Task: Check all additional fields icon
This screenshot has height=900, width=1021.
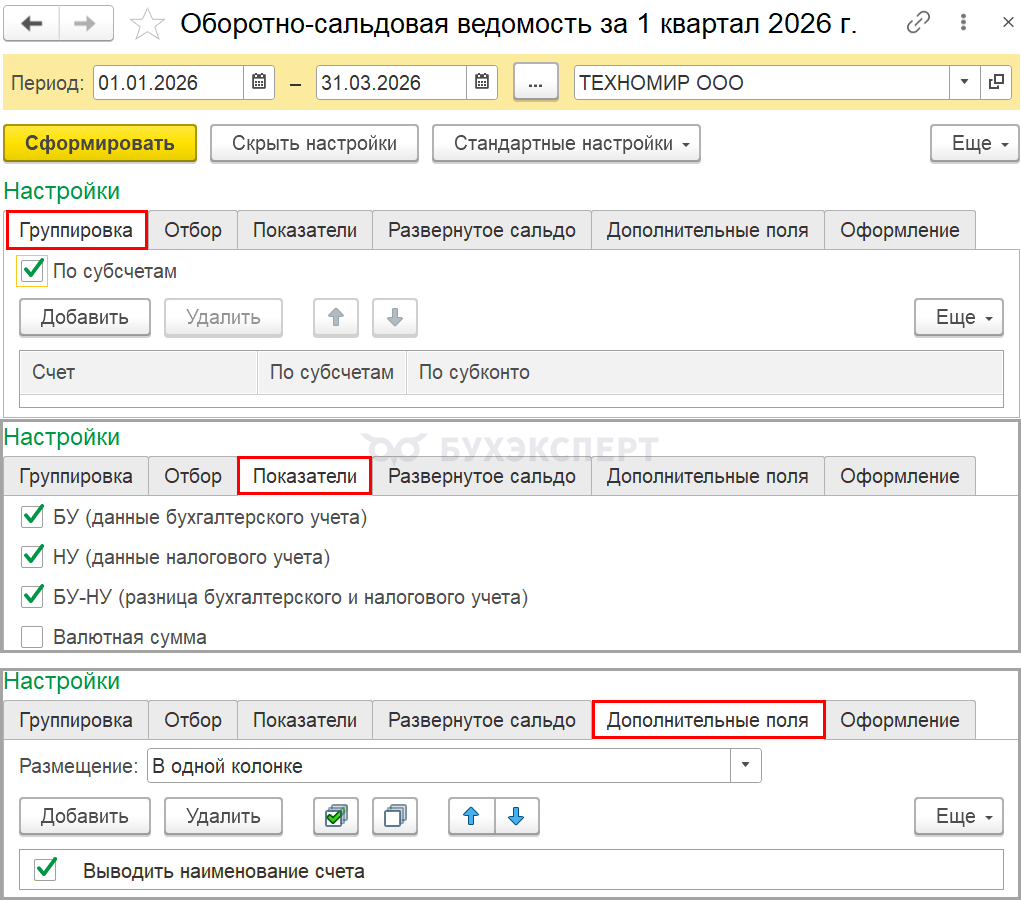Action: point(335,816)
